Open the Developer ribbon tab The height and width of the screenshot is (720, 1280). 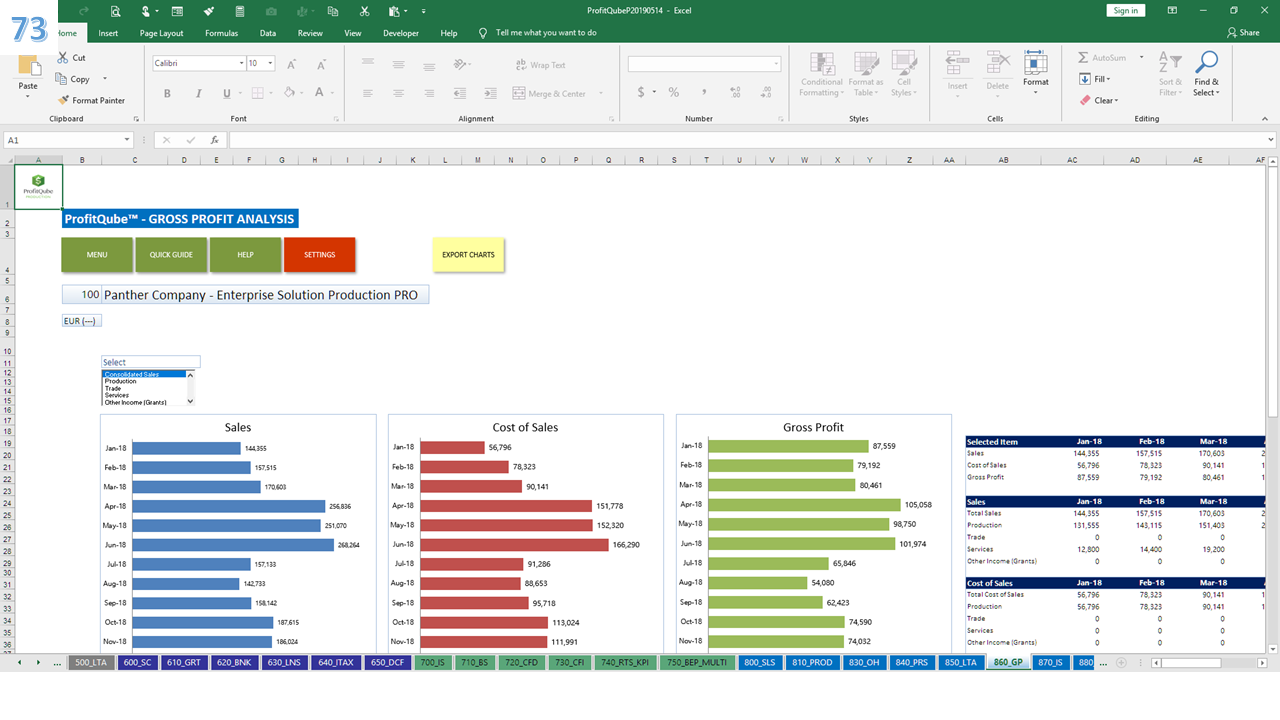click(x=401, y=32)
